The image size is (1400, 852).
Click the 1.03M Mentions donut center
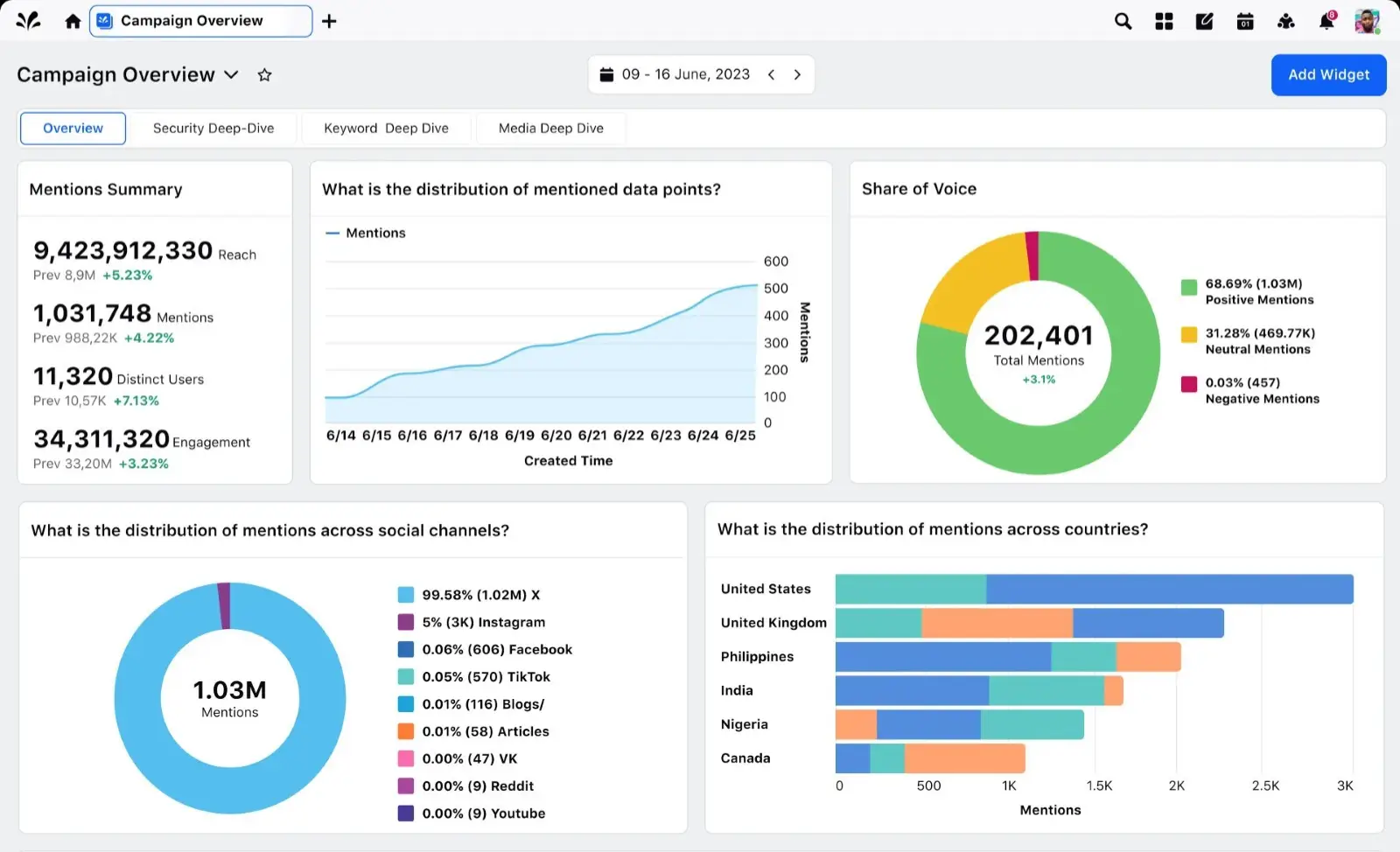[x=229, y=699]
